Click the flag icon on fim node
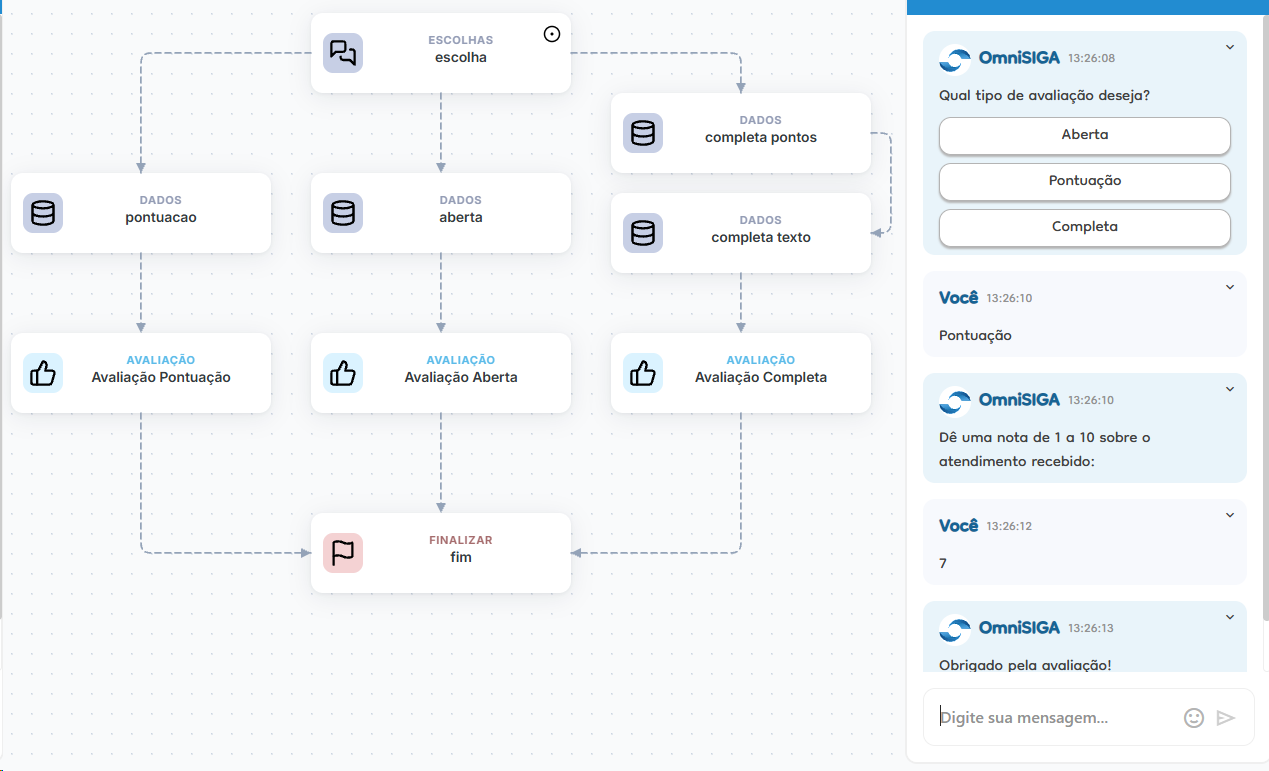This screenshot has height=771, width=1269. coord(343,553)
